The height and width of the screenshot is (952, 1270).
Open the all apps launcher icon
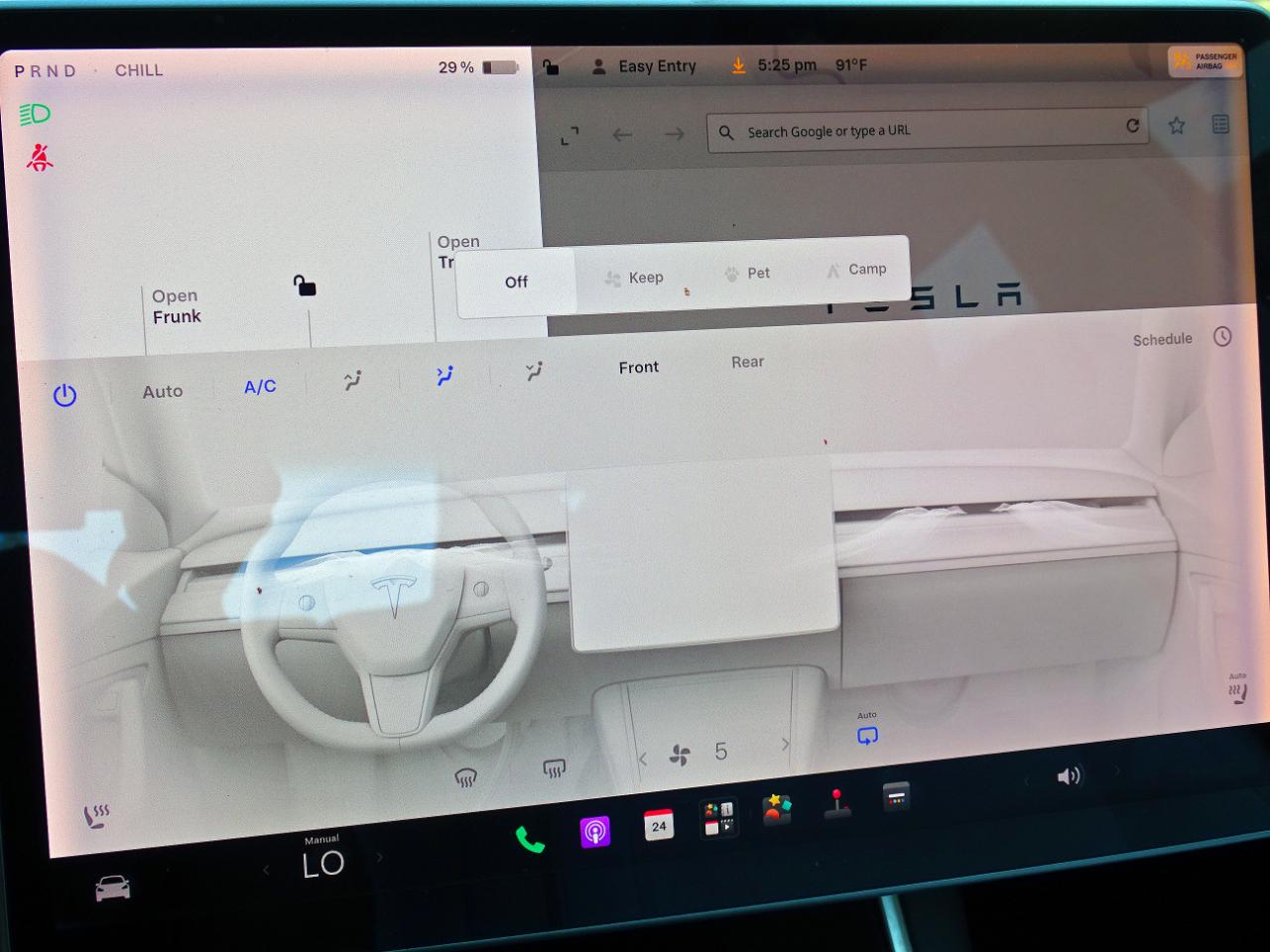point(719,818)
